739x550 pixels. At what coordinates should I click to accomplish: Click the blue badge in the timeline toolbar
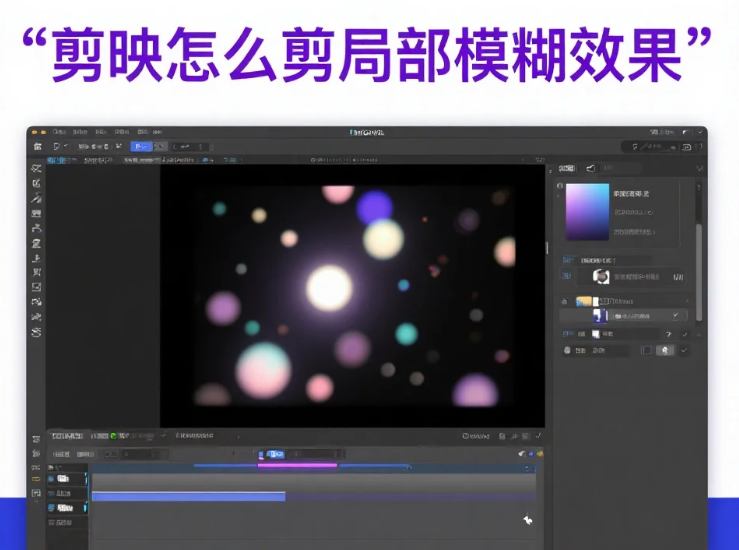275,454
